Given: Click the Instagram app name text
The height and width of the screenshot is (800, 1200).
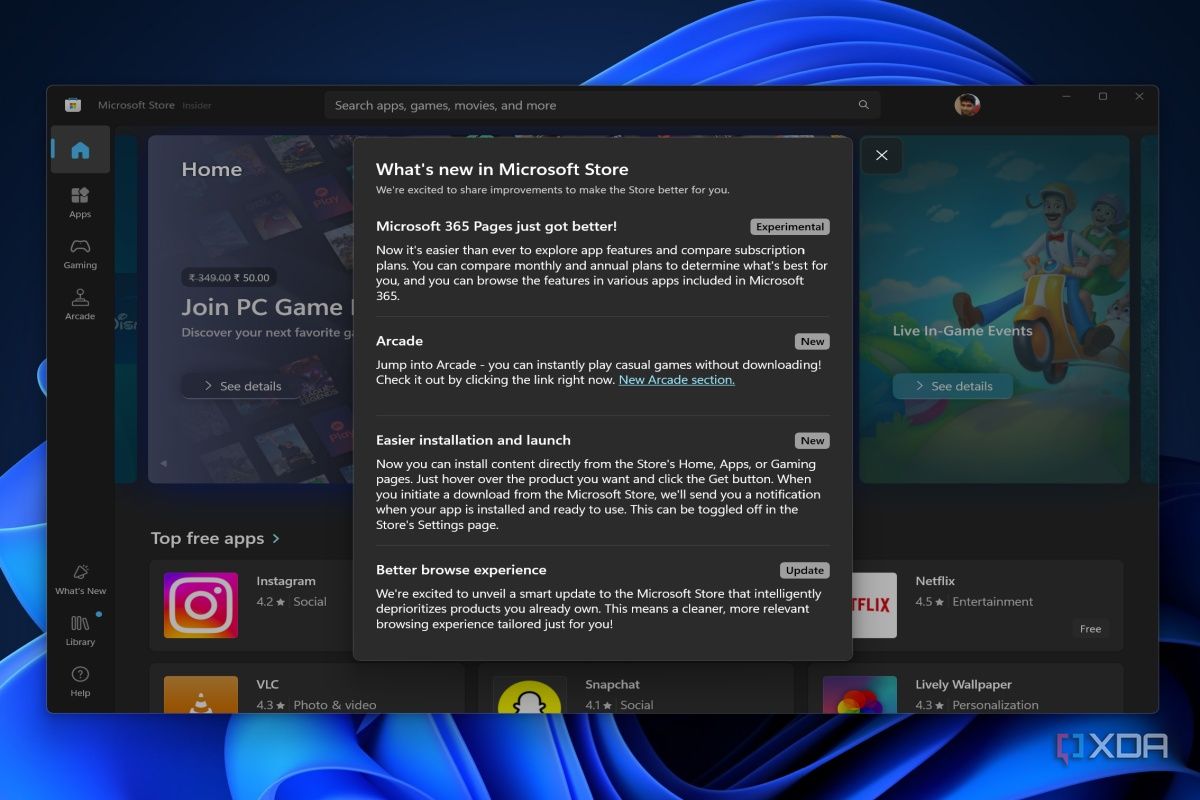Looking at the screenshot, I should point(286,581).
